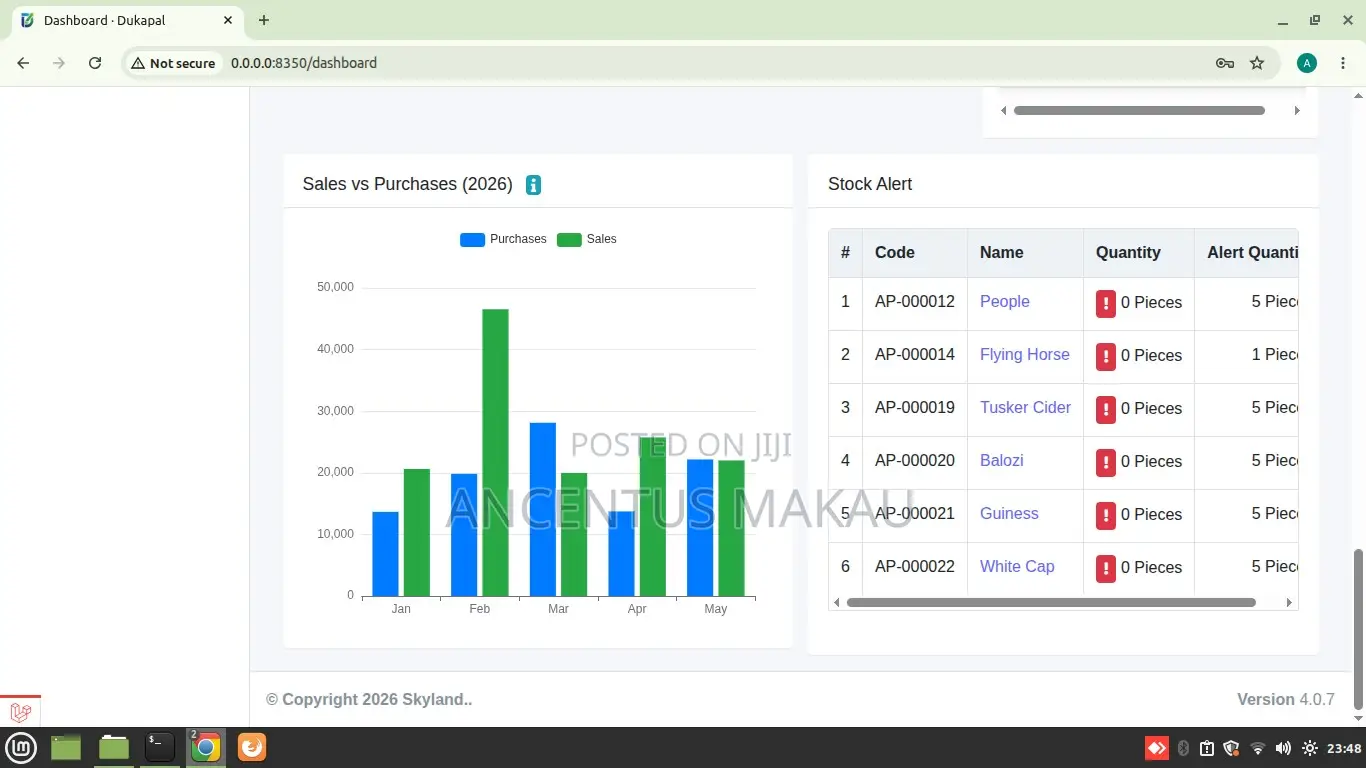Open Chrome's three-dot menu

click(1342, 63)
